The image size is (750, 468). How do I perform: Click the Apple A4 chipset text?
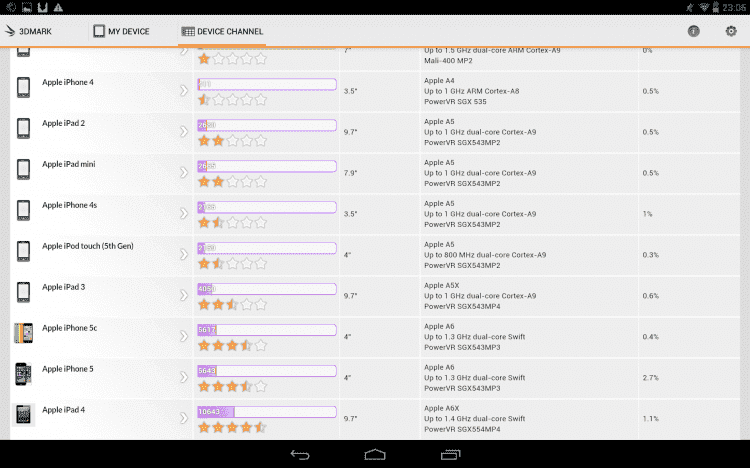pos(439,80)
